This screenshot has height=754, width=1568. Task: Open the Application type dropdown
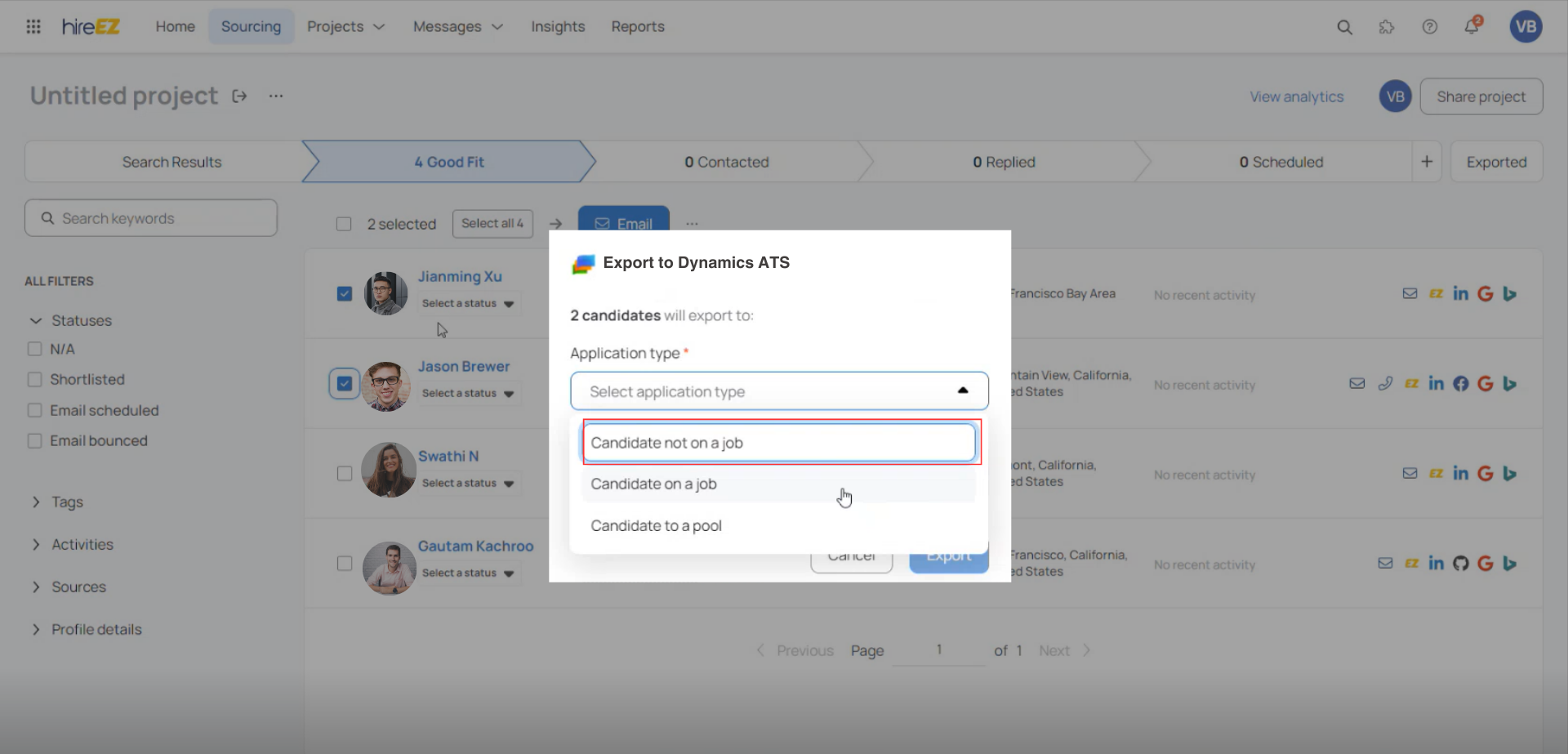pos(779,391)
